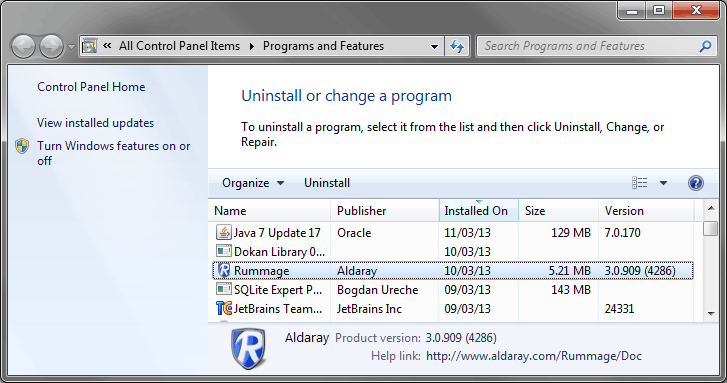Click the JetBrains TeamCity icon

[x=224, y=308]
